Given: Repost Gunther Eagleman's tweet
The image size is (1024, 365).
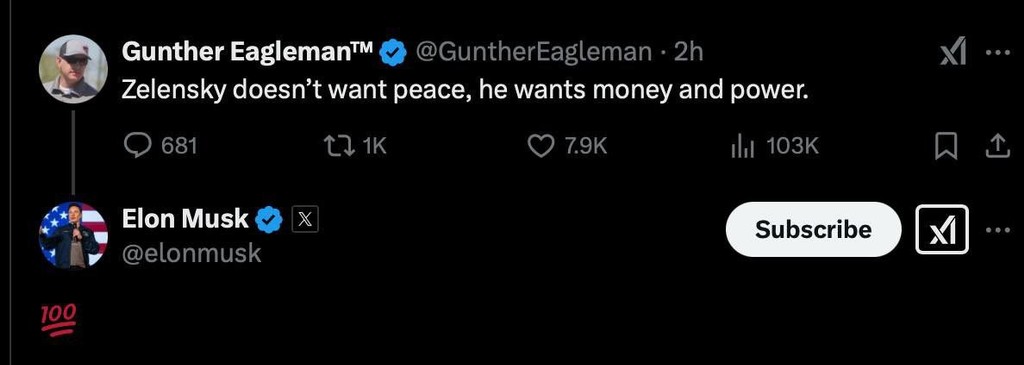Looking at the screenshot, I should point(355,146).
